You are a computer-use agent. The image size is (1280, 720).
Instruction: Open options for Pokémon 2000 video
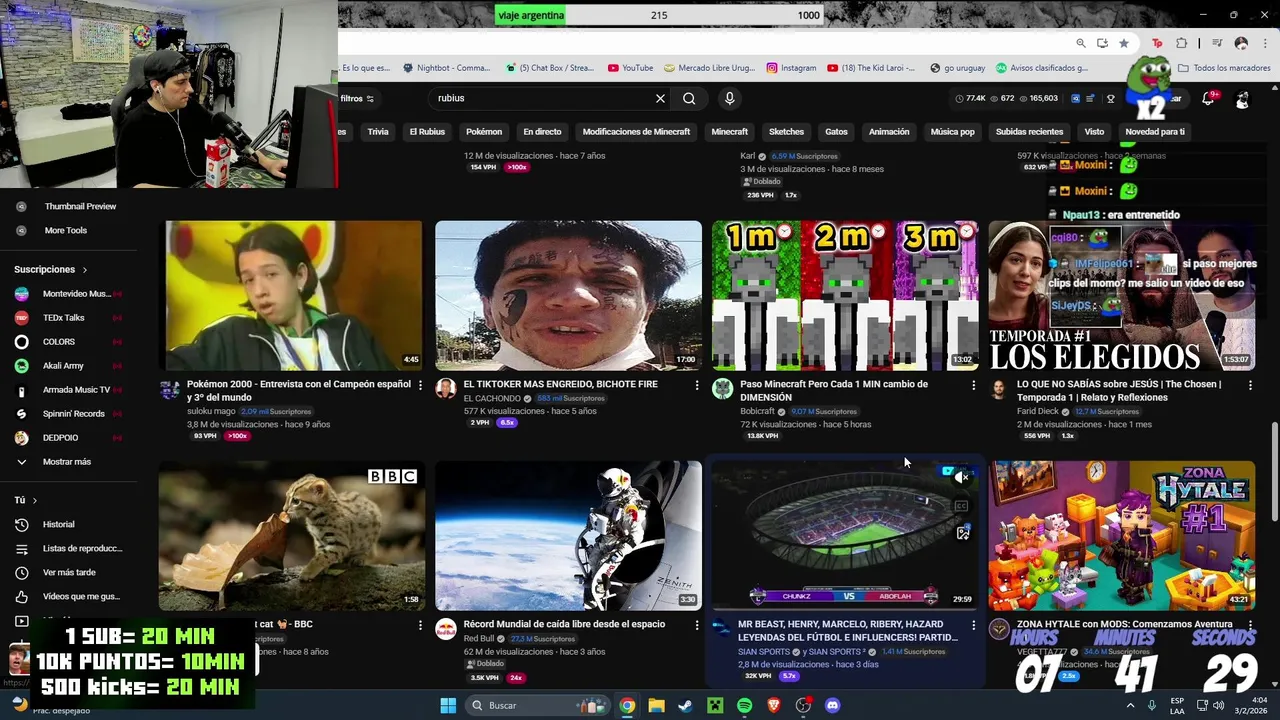coord(420,385)
